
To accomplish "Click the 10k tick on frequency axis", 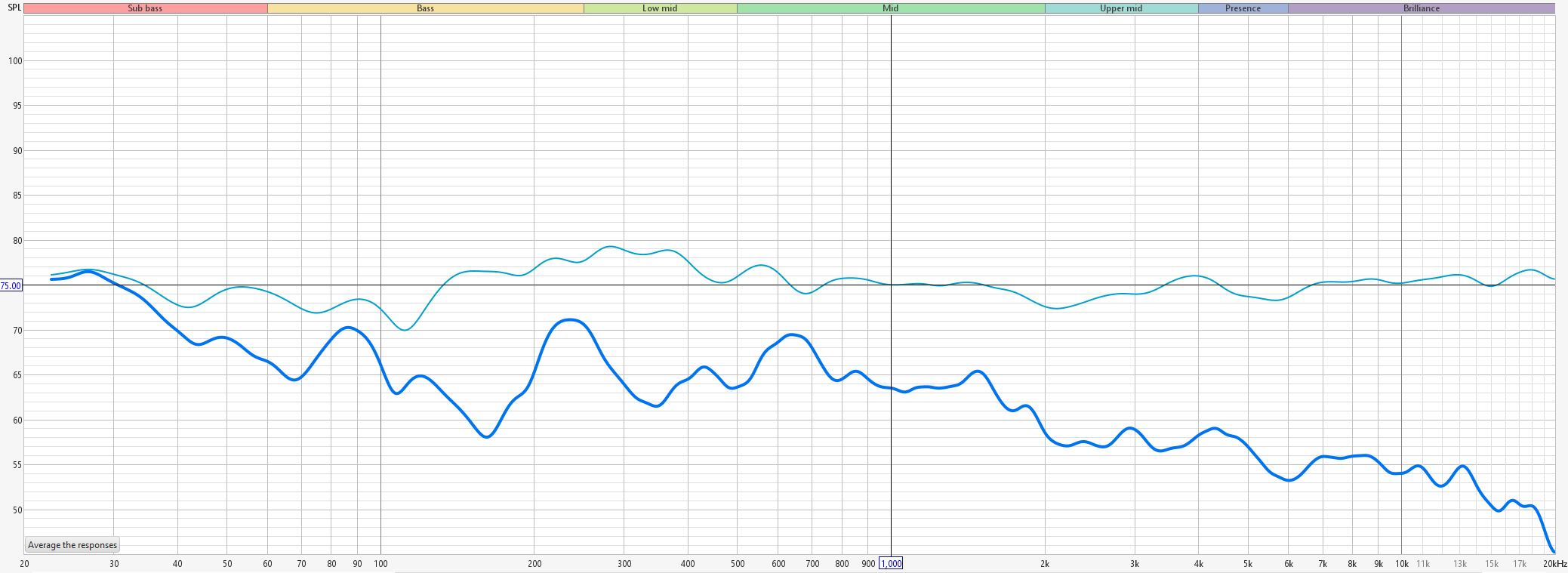I will (x=1401, y=564).
